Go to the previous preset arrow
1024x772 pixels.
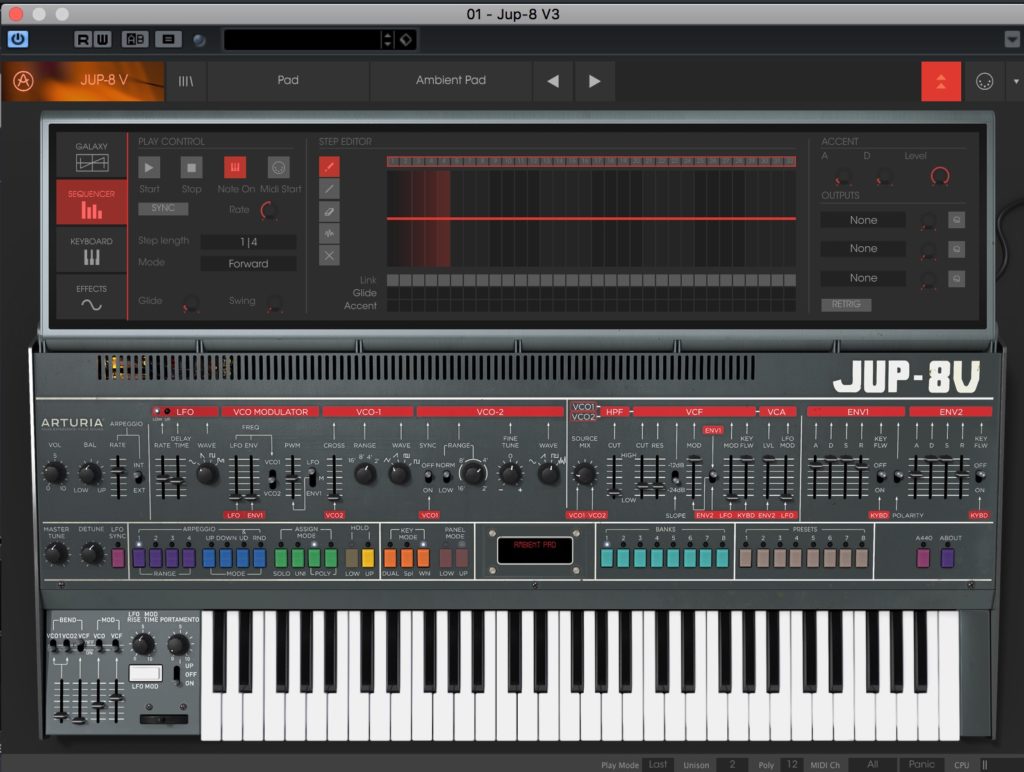point(553,81)
